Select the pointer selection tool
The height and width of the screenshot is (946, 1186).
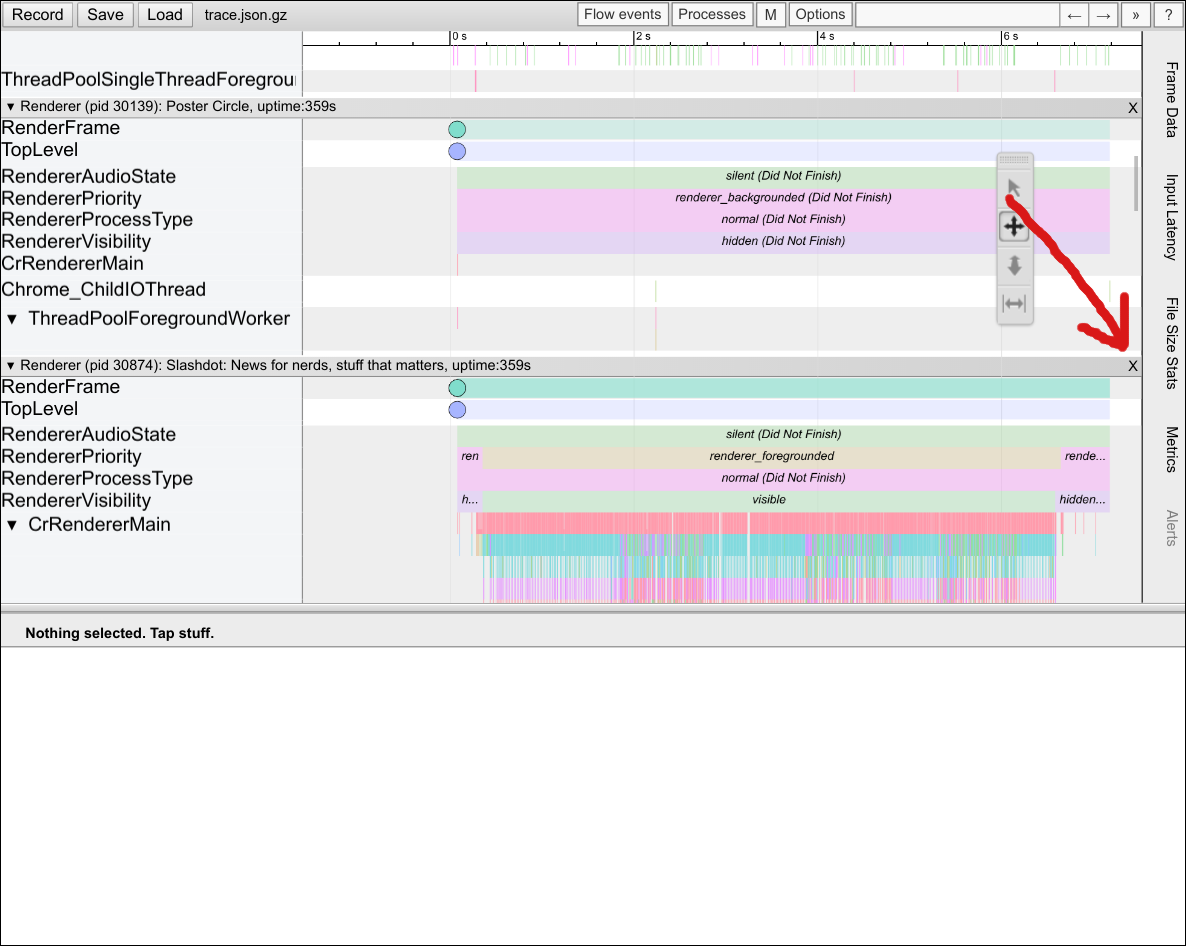click(1014, 188)
